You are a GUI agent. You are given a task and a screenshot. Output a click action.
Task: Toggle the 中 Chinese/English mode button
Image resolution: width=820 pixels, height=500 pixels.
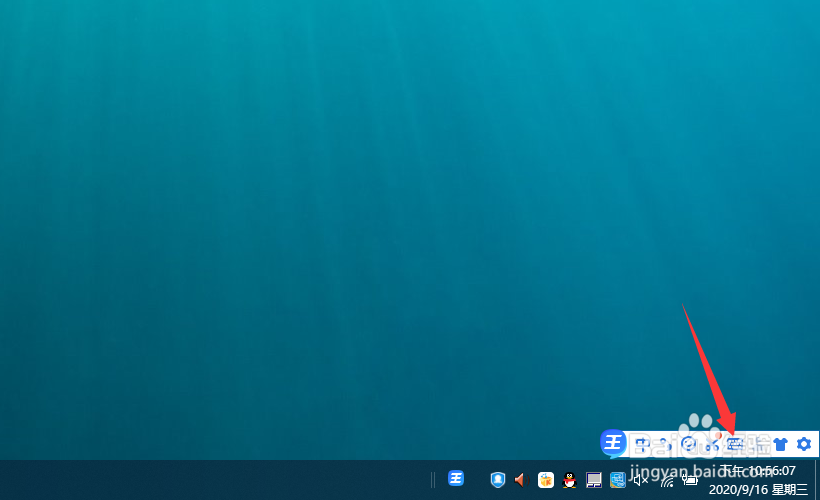click(642, 445)
